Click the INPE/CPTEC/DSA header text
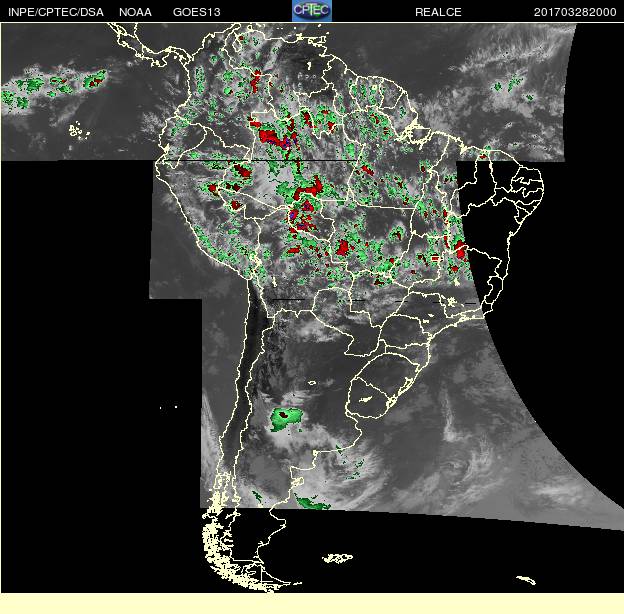This screenshot has height=614, width=624. 56,12
